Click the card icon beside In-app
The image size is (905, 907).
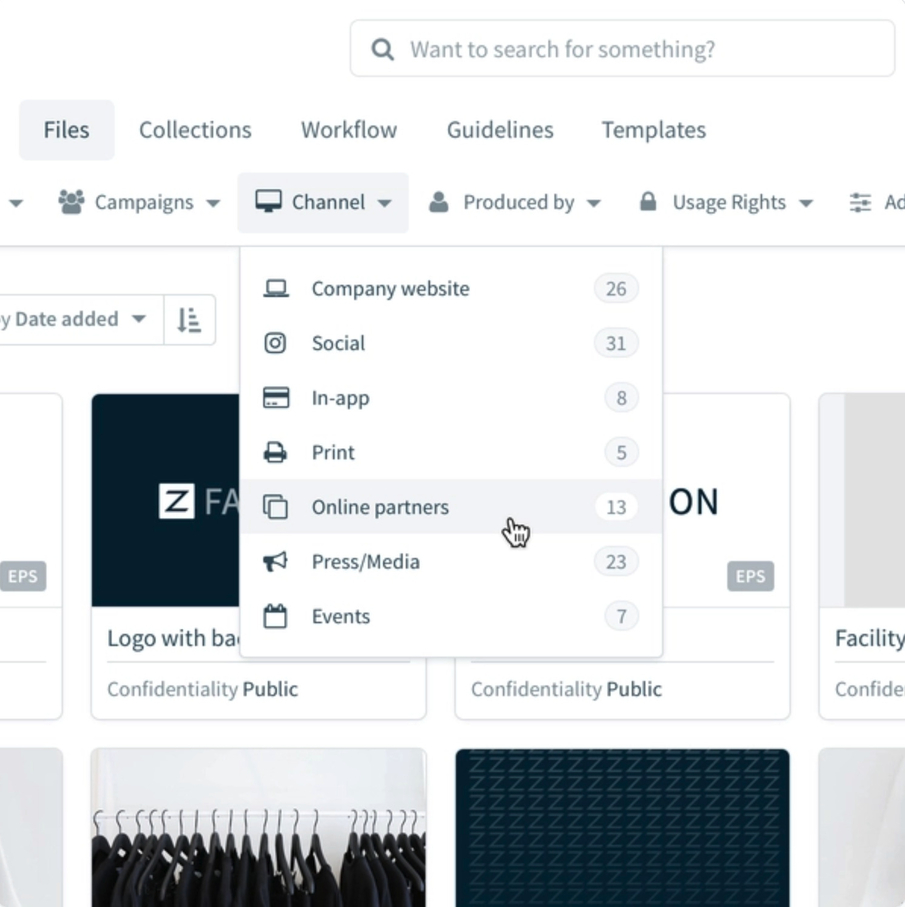click(x=276, y=397)
